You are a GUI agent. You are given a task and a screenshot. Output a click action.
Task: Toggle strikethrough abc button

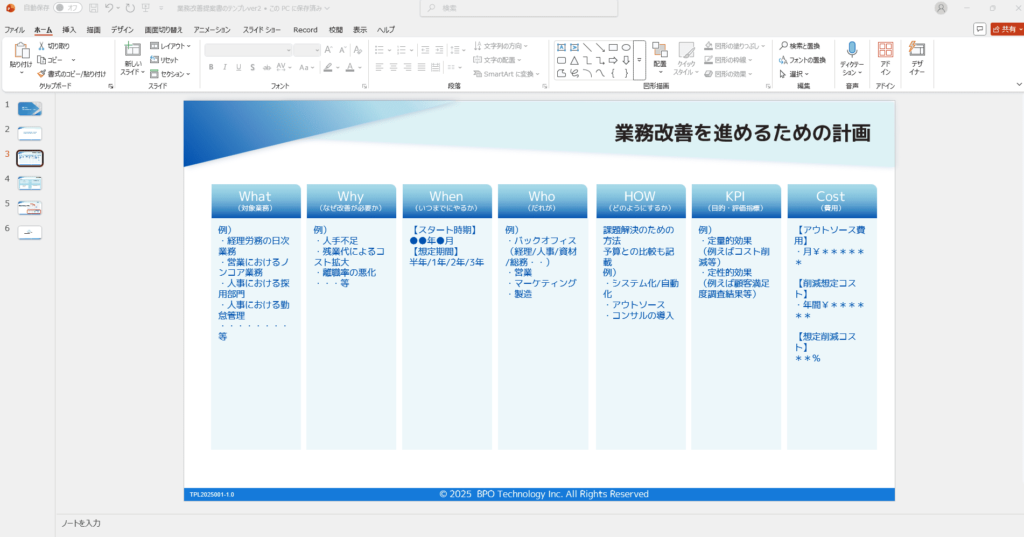coord(266,67)
